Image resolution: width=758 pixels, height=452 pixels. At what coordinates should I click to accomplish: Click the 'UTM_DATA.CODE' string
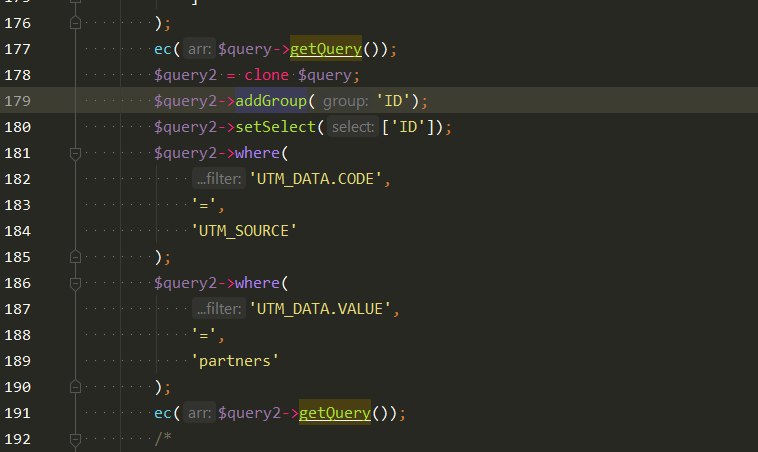coord(316,179)
